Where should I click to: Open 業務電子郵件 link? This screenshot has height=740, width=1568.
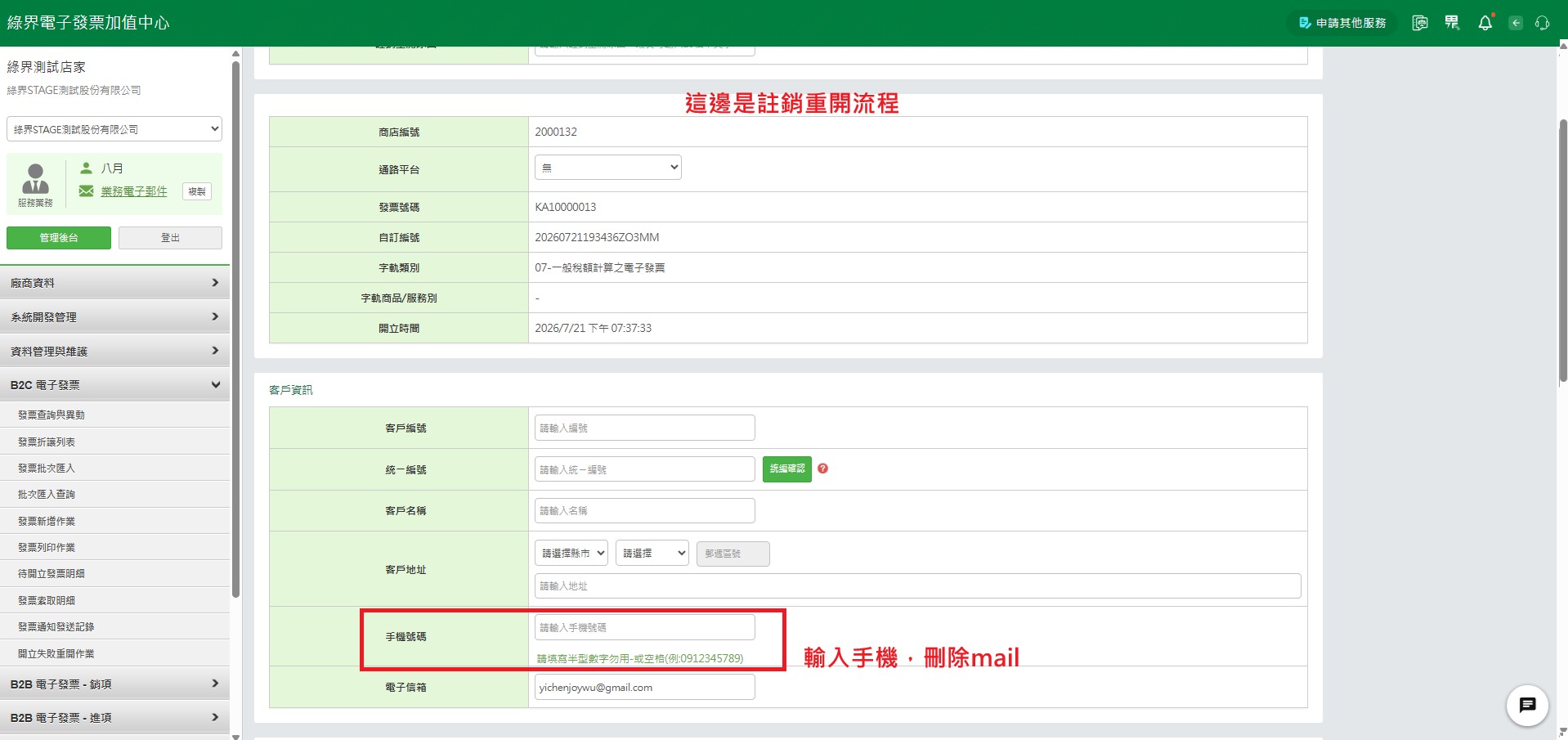tap(134, 191)
